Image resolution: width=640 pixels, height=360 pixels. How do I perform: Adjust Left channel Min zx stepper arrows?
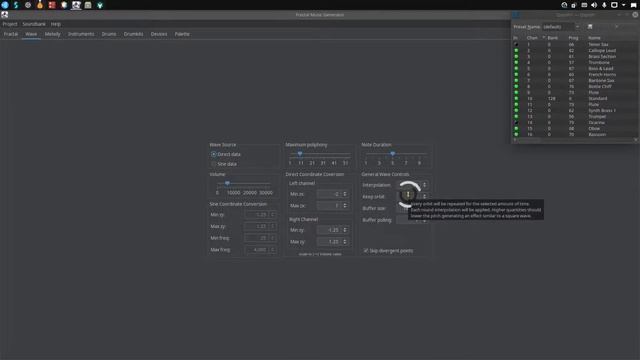[x=345, y=194]
